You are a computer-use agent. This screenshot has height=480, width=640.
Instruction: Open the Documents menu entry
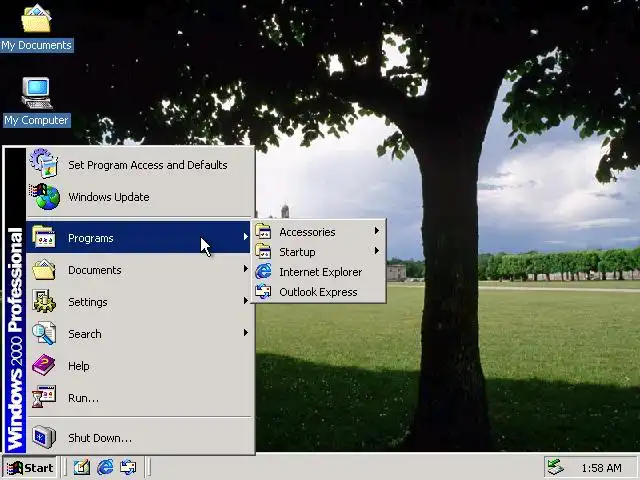pos(138,269)
